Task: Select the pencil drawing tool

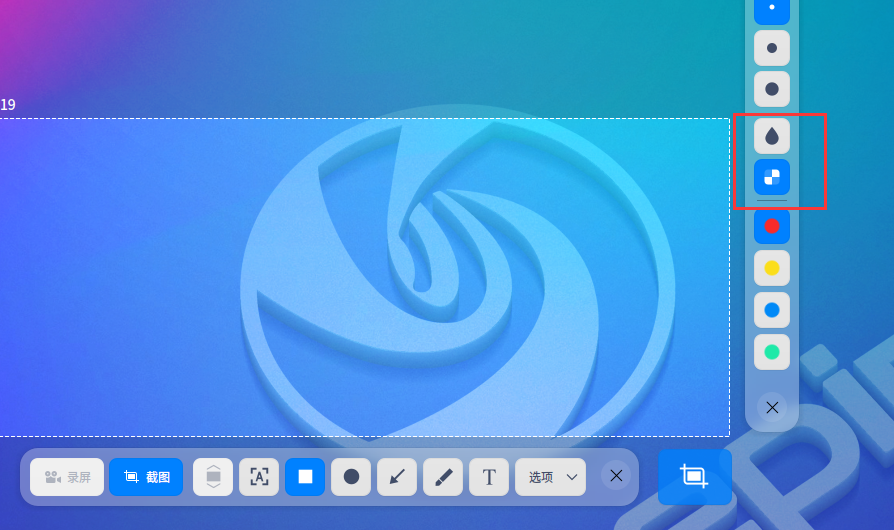Action: [x=443, y=476]
